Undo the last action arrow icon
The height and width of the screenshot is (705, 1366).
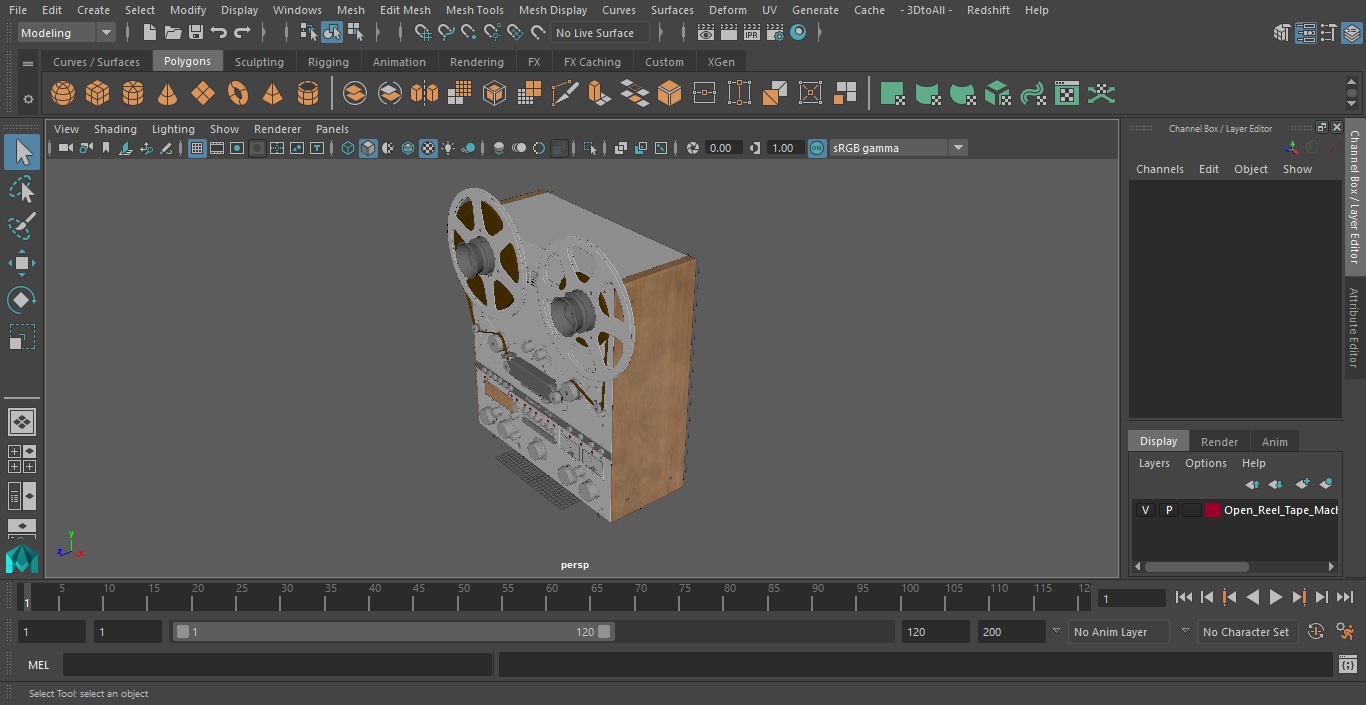(219, 33)
